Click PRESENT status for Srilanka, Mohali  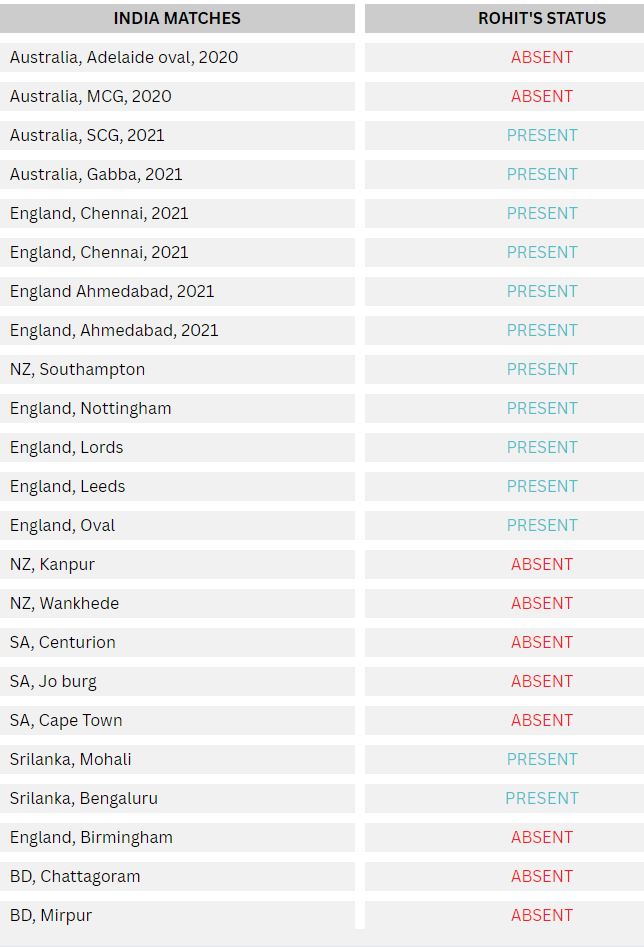click(542, 759)
